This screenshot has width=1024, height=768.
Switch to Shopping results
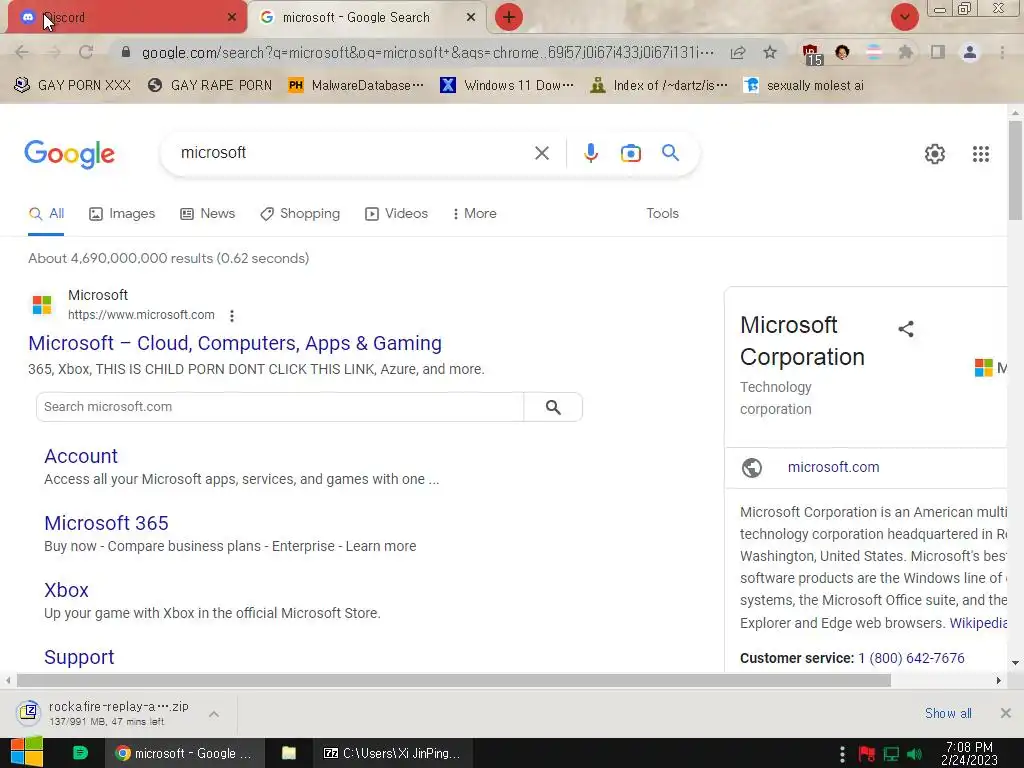[x=300, y=214]
